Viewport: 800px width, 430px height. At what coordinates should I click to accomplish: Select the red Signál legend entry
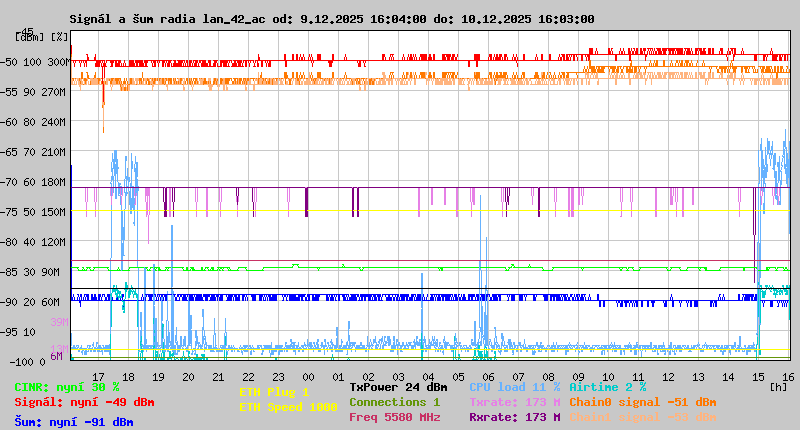pos(84,402)
